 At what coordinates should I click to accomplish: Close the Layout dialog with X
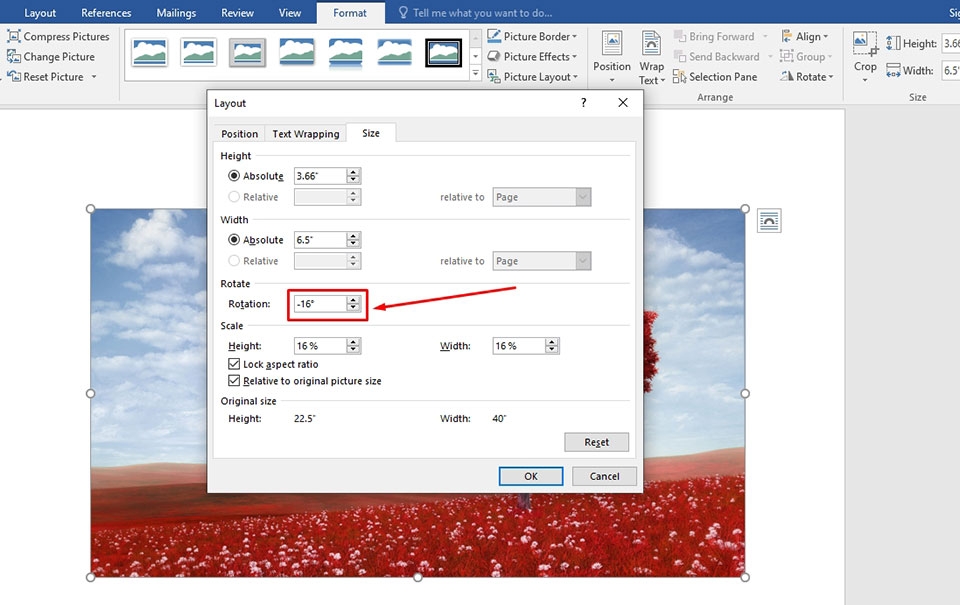623,103
